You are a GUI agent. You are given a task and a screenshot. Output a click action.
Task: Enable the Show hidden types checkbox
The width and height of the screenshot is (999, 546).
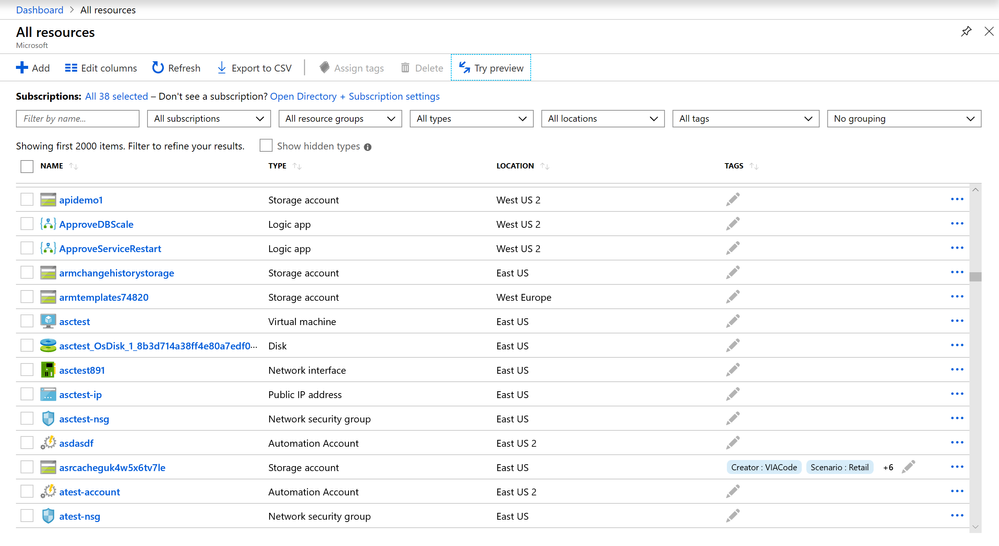click(x=266, y=146)
